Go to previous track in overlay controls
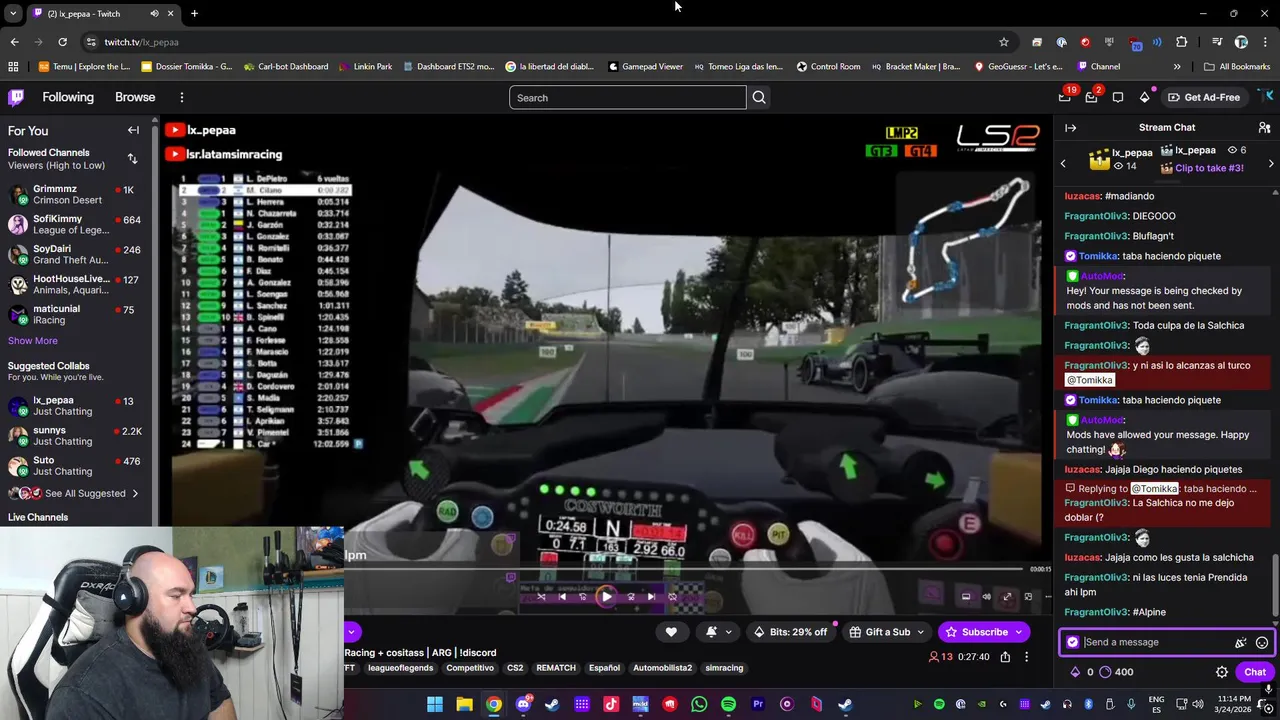This screenshot has width=1280, height=720. click(562, 597)
